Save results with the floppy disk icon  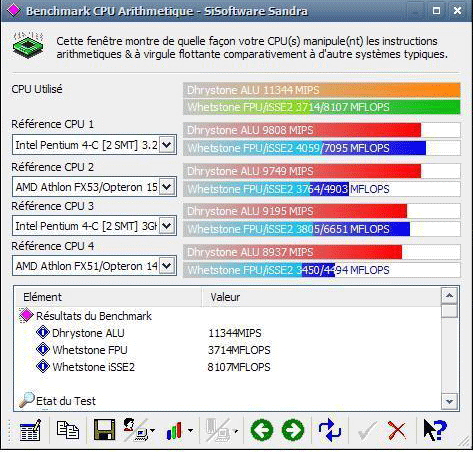104,430
